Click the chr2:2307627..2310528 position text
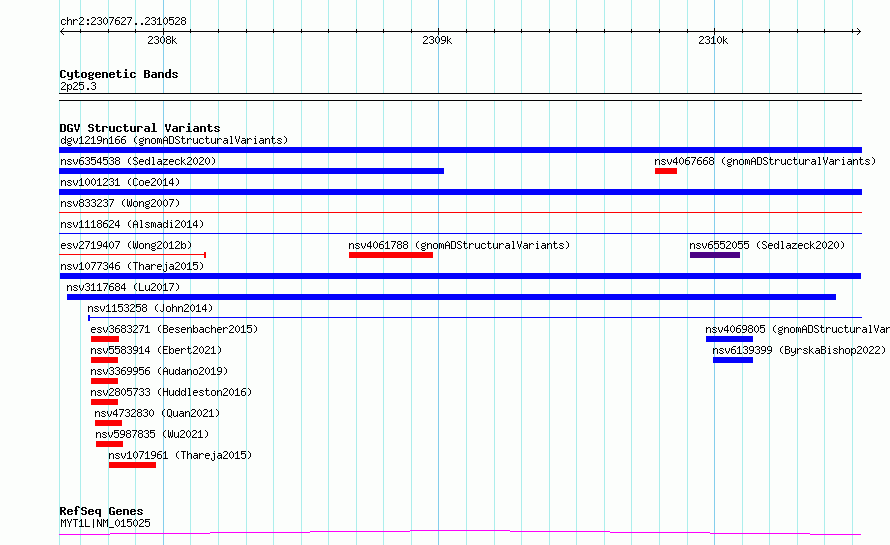Image resolution: width=890 pixels, height=545 pixels. (123, 21)
